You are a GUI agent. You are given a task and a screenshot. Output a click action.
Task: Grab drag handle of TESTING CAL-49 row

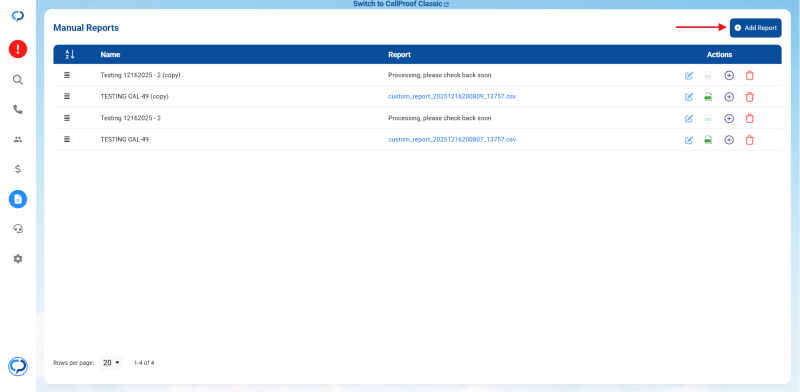tap(67, 139)
